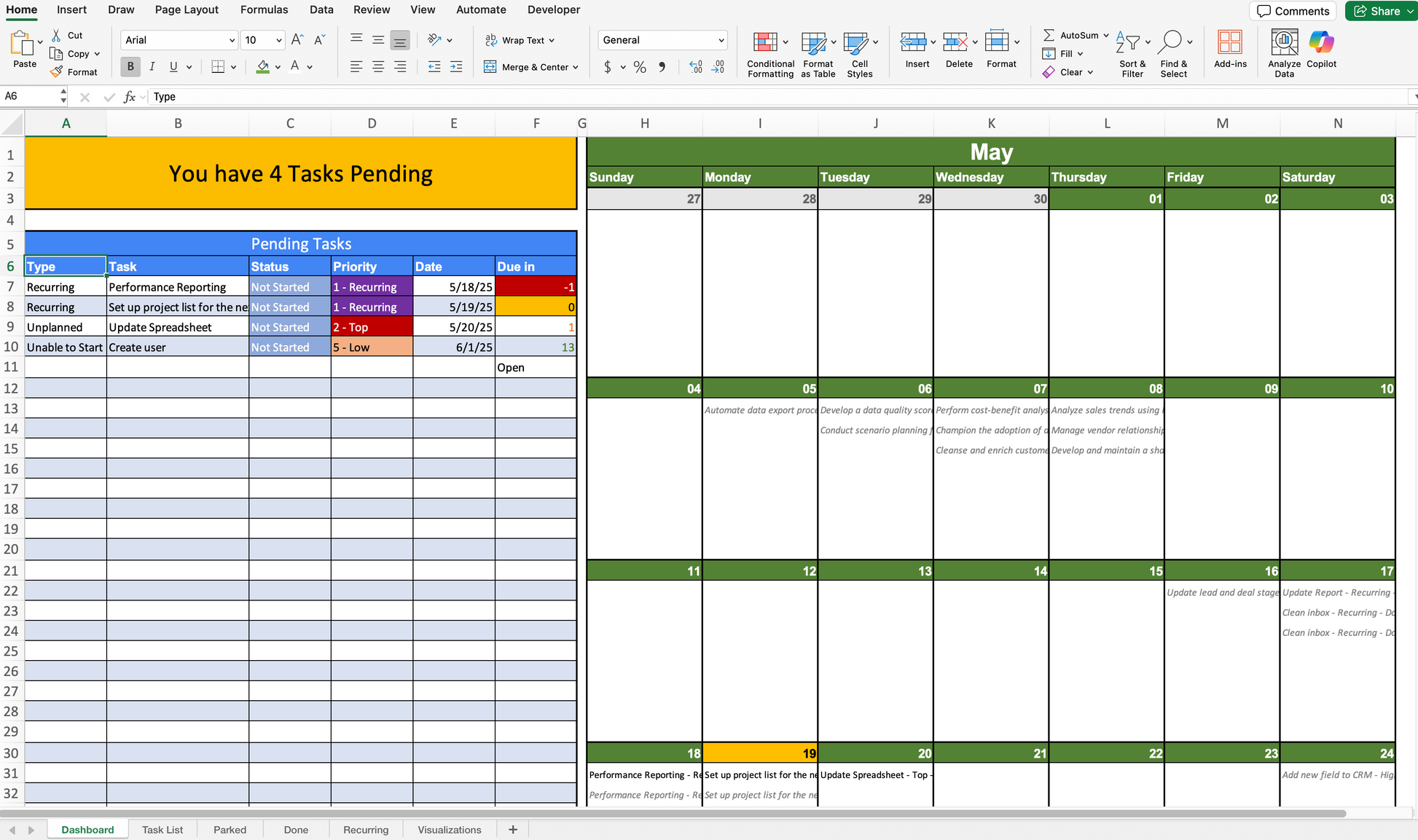Open the Arial font name dropdown
Image resolution: width=1418 pixels, height=840 pixels.
tap(232, 40)
